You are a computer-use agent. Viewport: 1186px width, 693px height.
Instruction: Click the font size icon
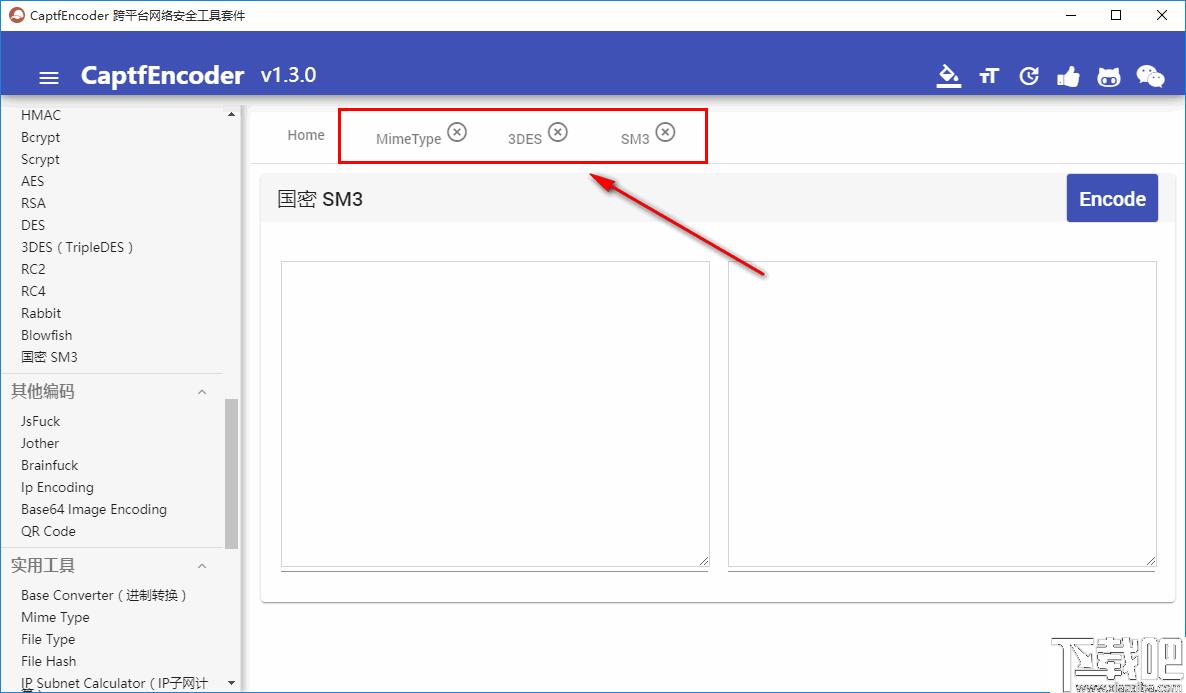click(989, 76)
